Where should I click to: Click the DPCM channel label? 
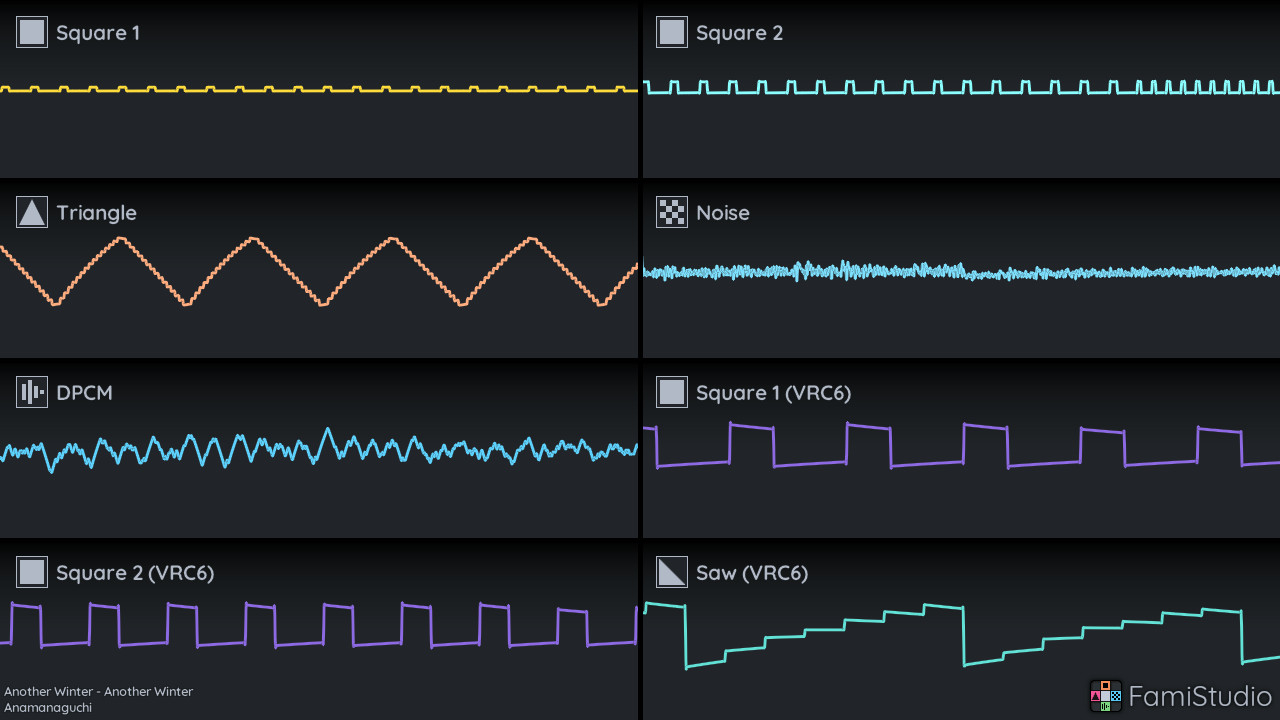click(x=84, y=393)
